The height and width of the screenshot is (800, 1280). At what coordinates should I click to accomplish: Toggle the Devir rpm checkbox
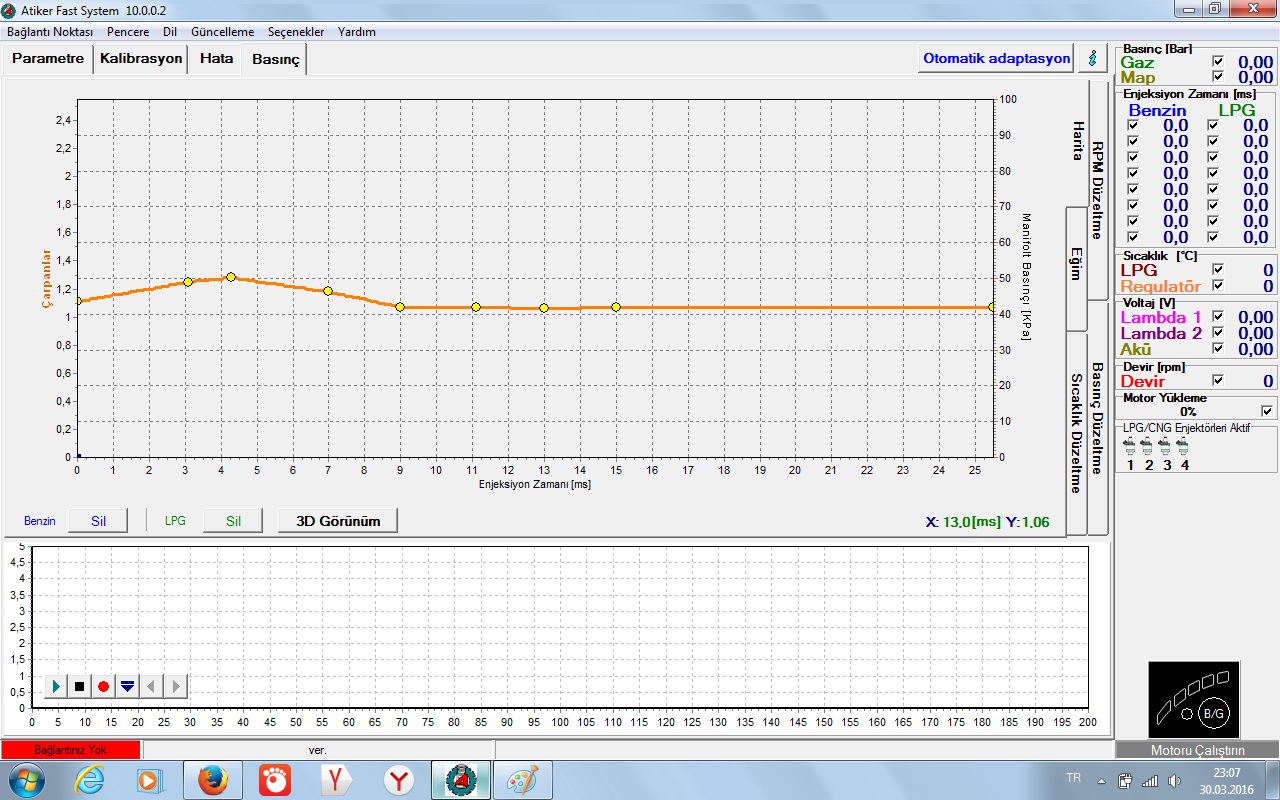1217,380
